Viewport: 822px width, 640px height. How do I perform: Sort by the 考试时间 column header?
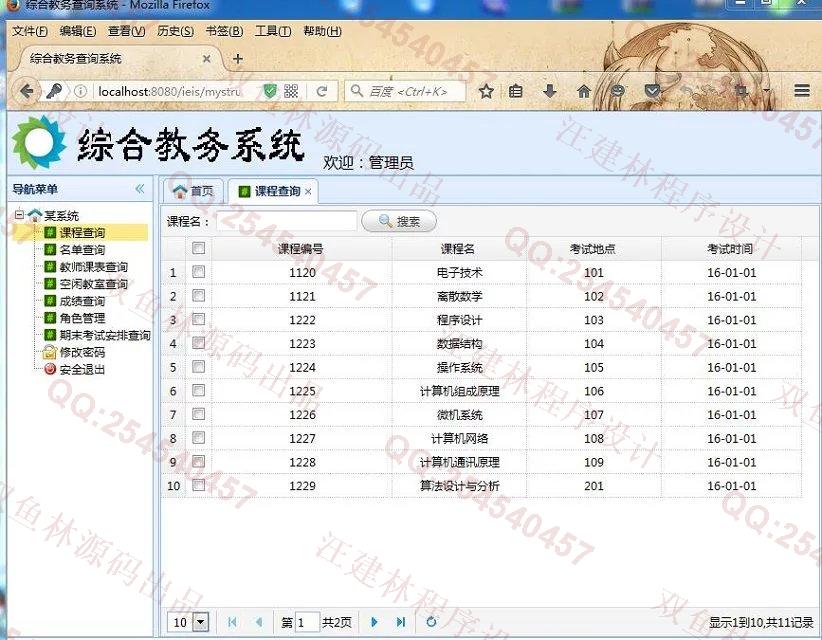tap(730, 248)
